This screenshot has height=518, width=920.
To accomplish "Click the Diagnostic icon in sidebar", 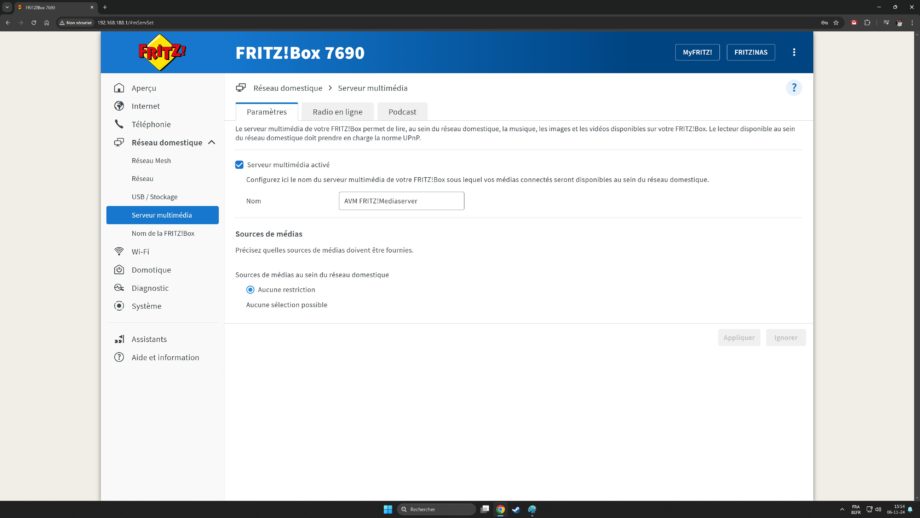I will point(119,288).
